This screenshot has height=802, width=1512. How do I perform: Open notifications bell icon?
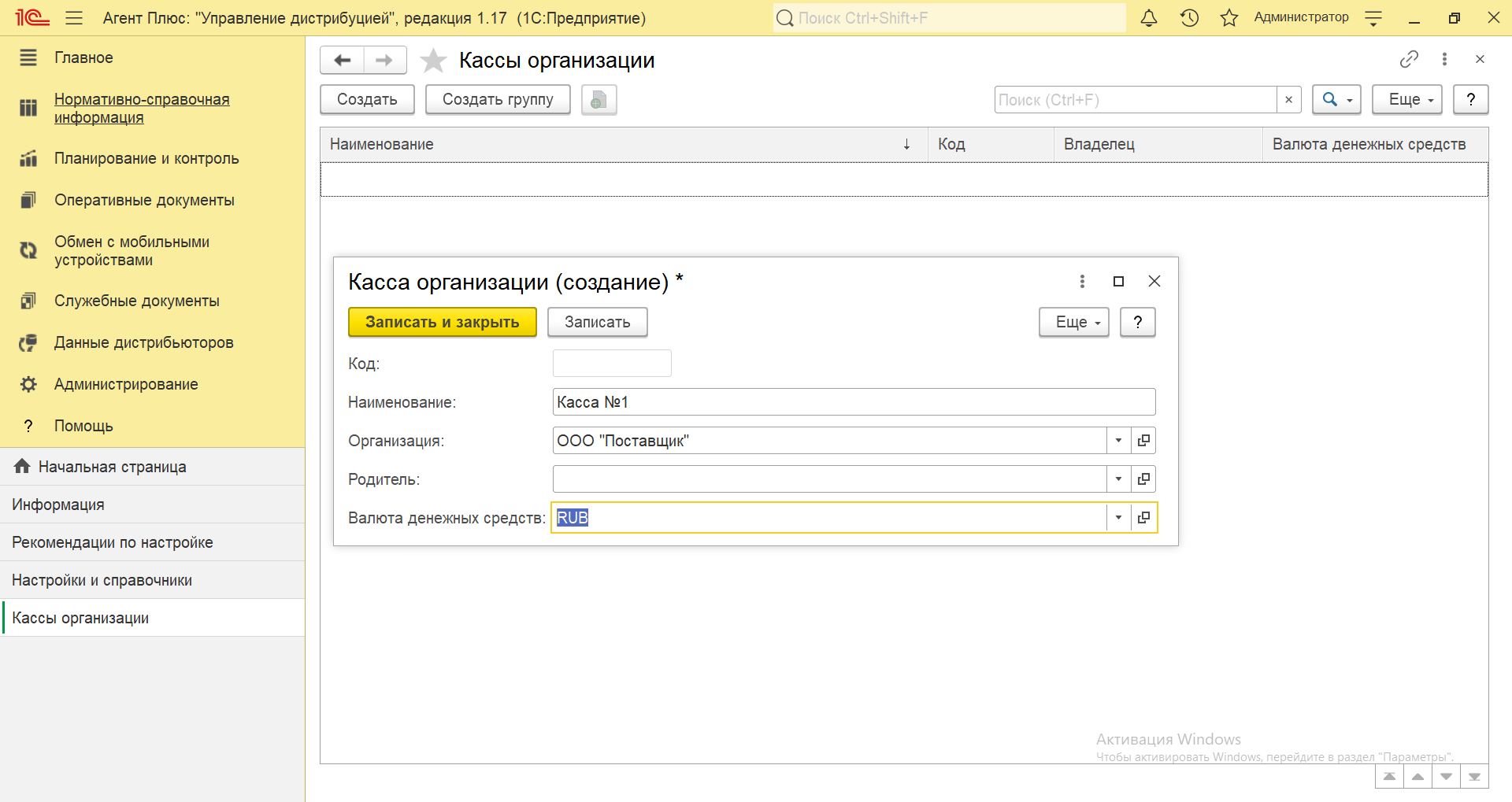click(x=1149, y=17)
